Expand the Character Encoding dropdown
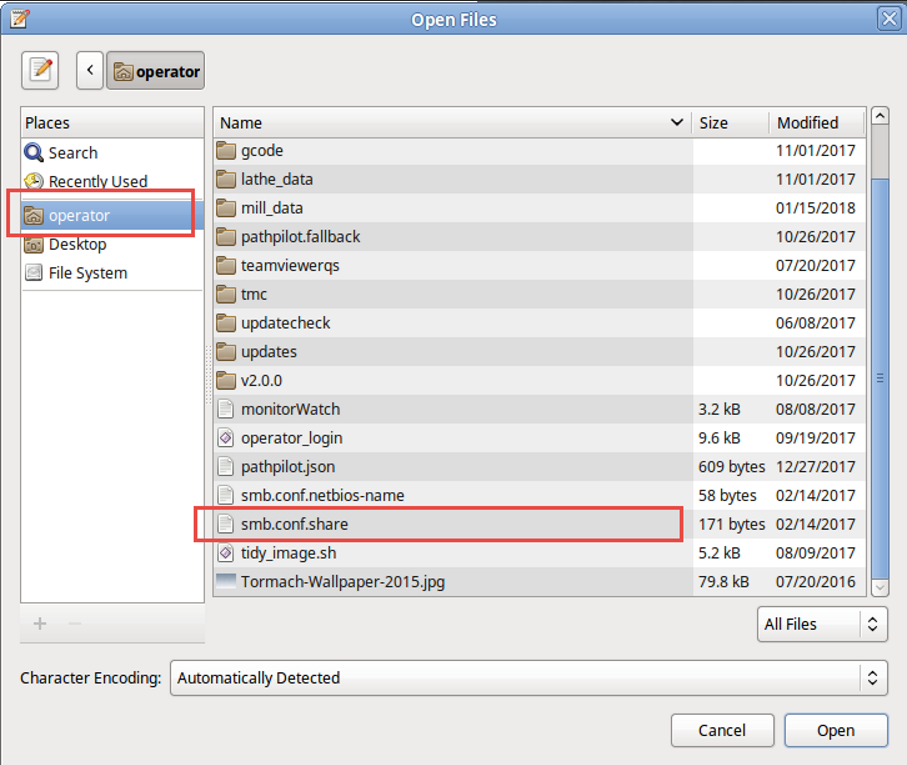The height and width of the screenshot is (765, 907). [x=528, y=678]
